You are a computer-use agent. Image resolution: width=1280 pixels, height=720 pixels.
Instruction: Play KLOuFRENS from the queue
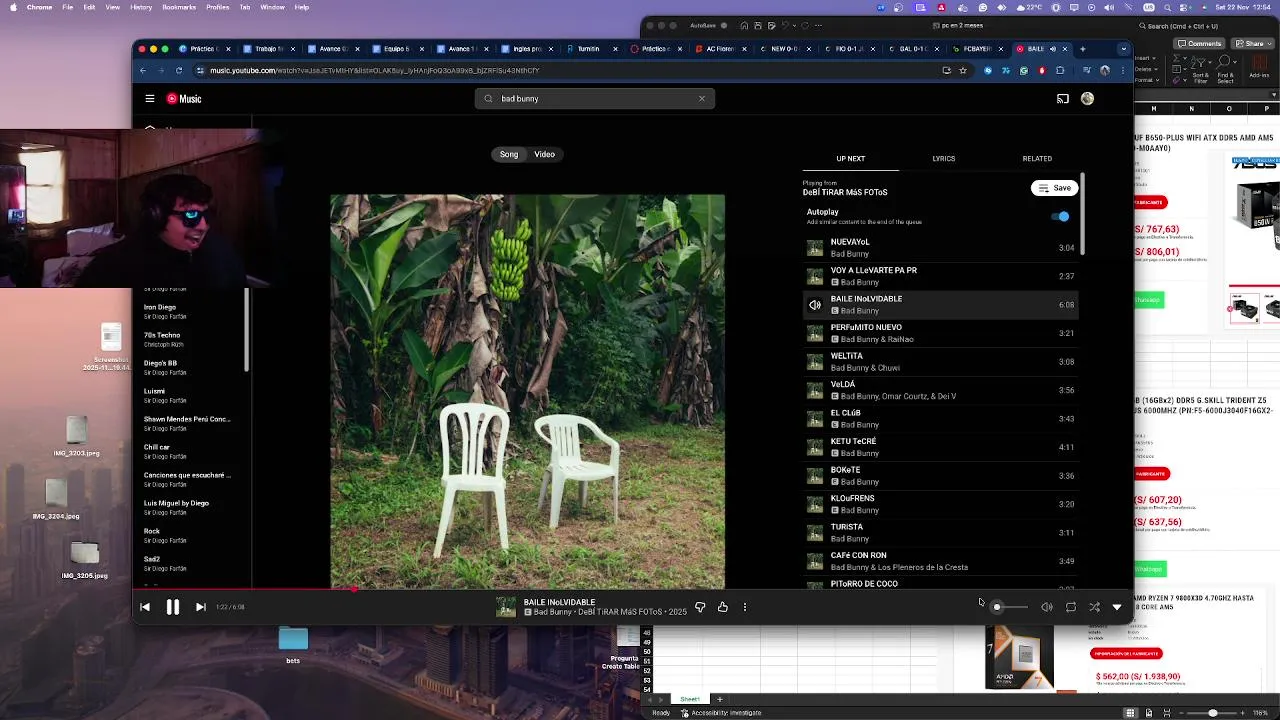pyautogui.click(x=940, y=504)
